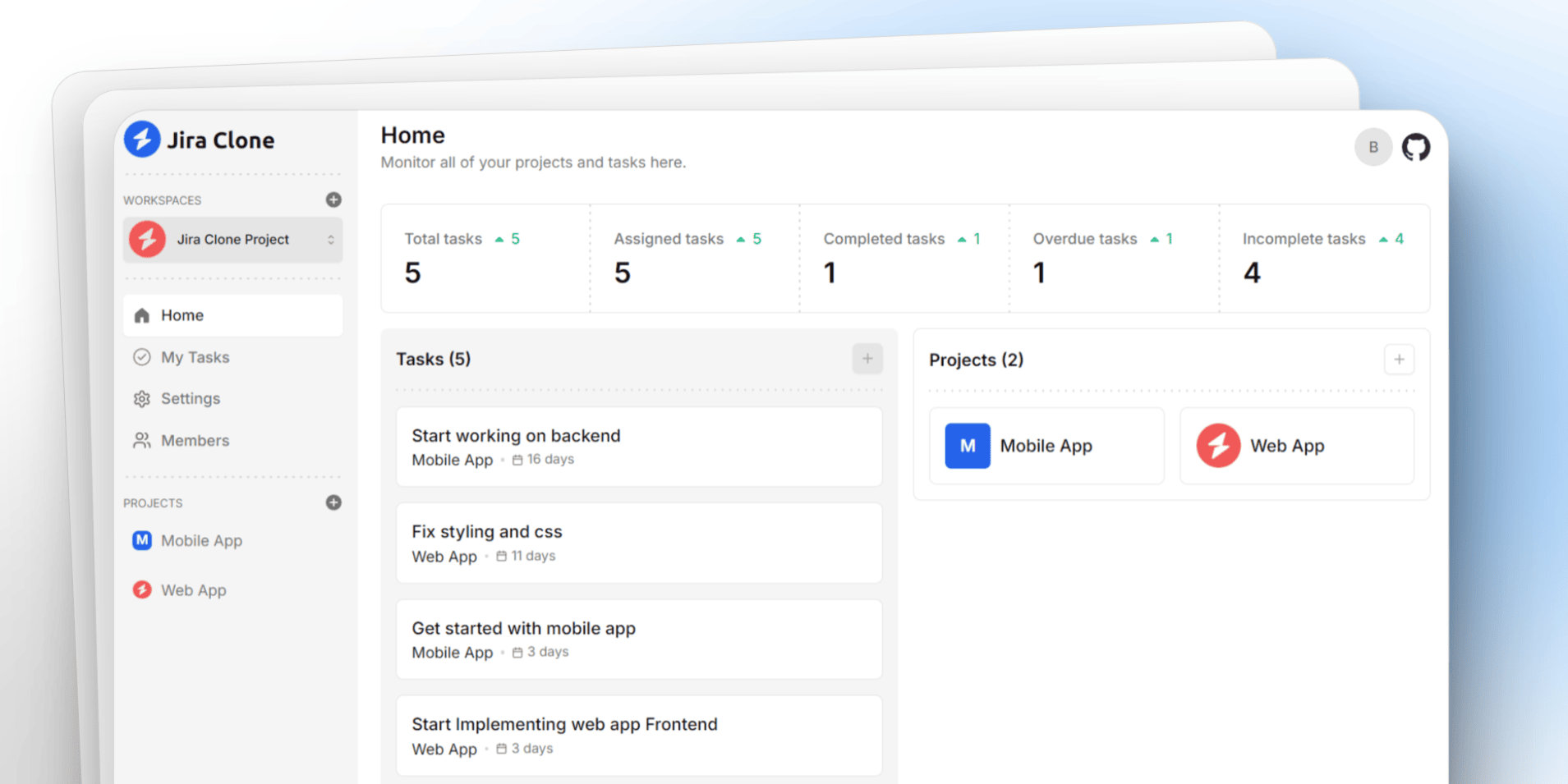
Task: Click the Settings gear icon in sidebar
Action: (142, 399)
